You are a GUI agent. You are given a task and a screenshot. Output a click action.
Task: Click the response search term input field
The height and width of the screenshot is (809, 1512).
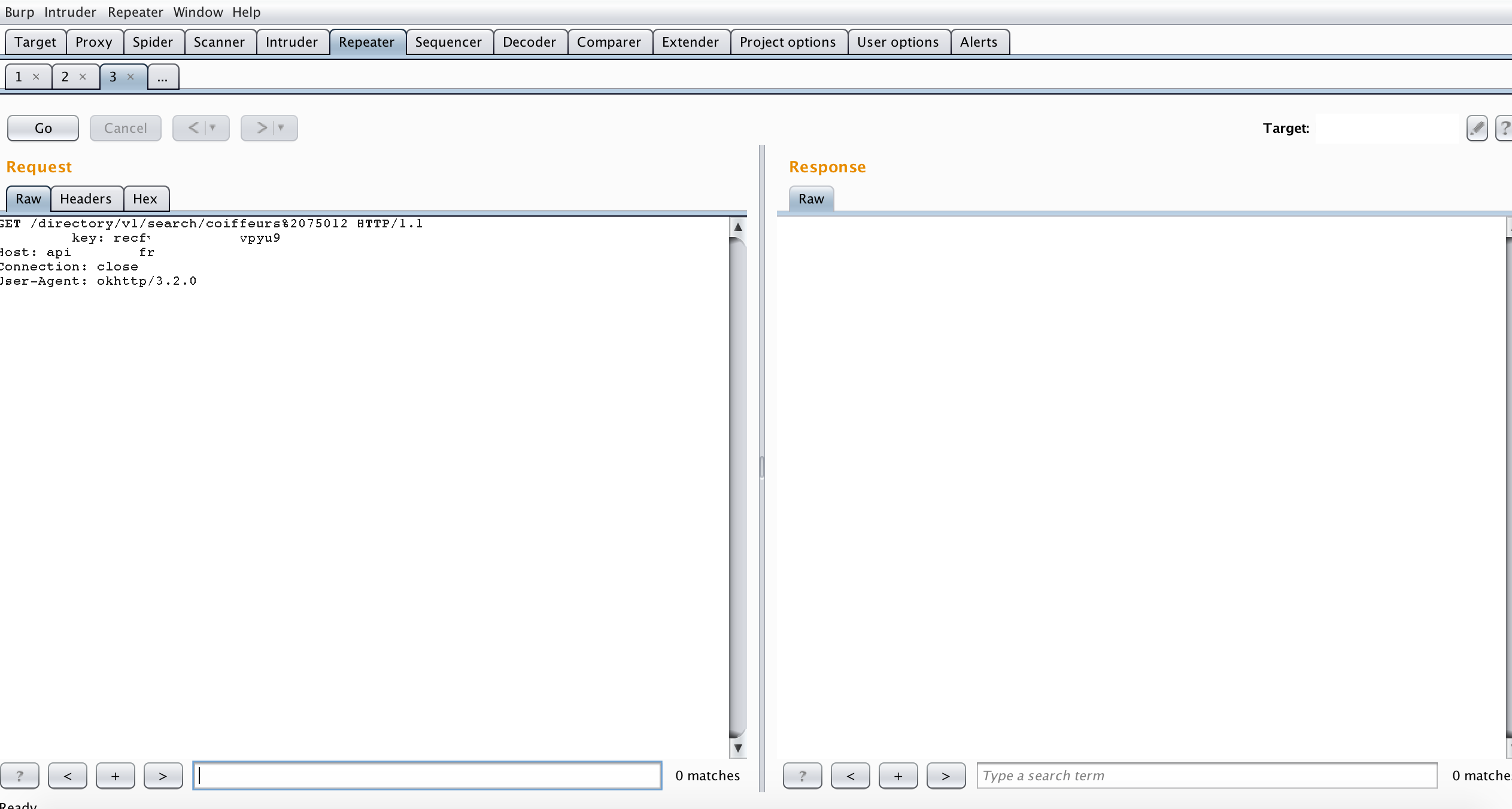click(x=1206, y=775)
